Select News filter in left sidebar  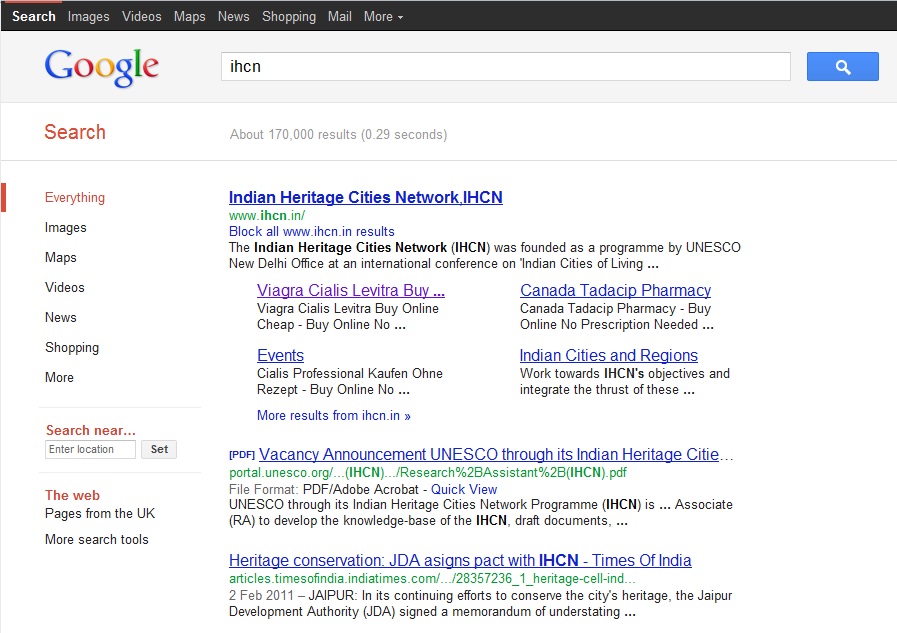click(61, 317)
